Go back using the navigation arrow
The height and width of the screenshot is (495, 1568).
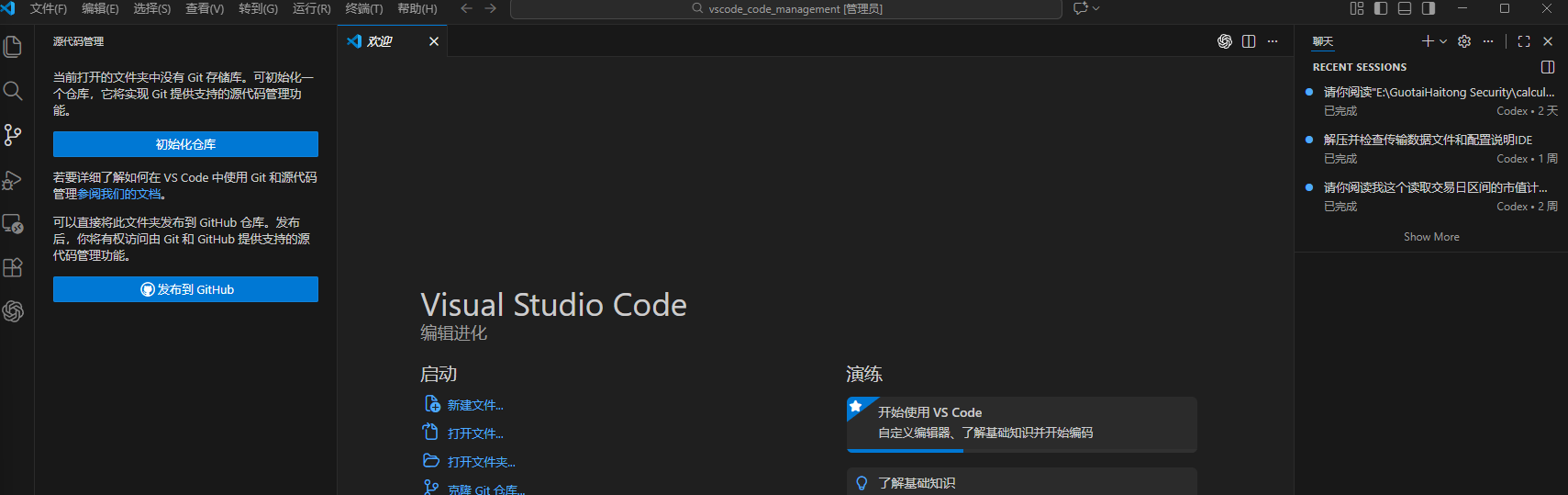[466, 8]
